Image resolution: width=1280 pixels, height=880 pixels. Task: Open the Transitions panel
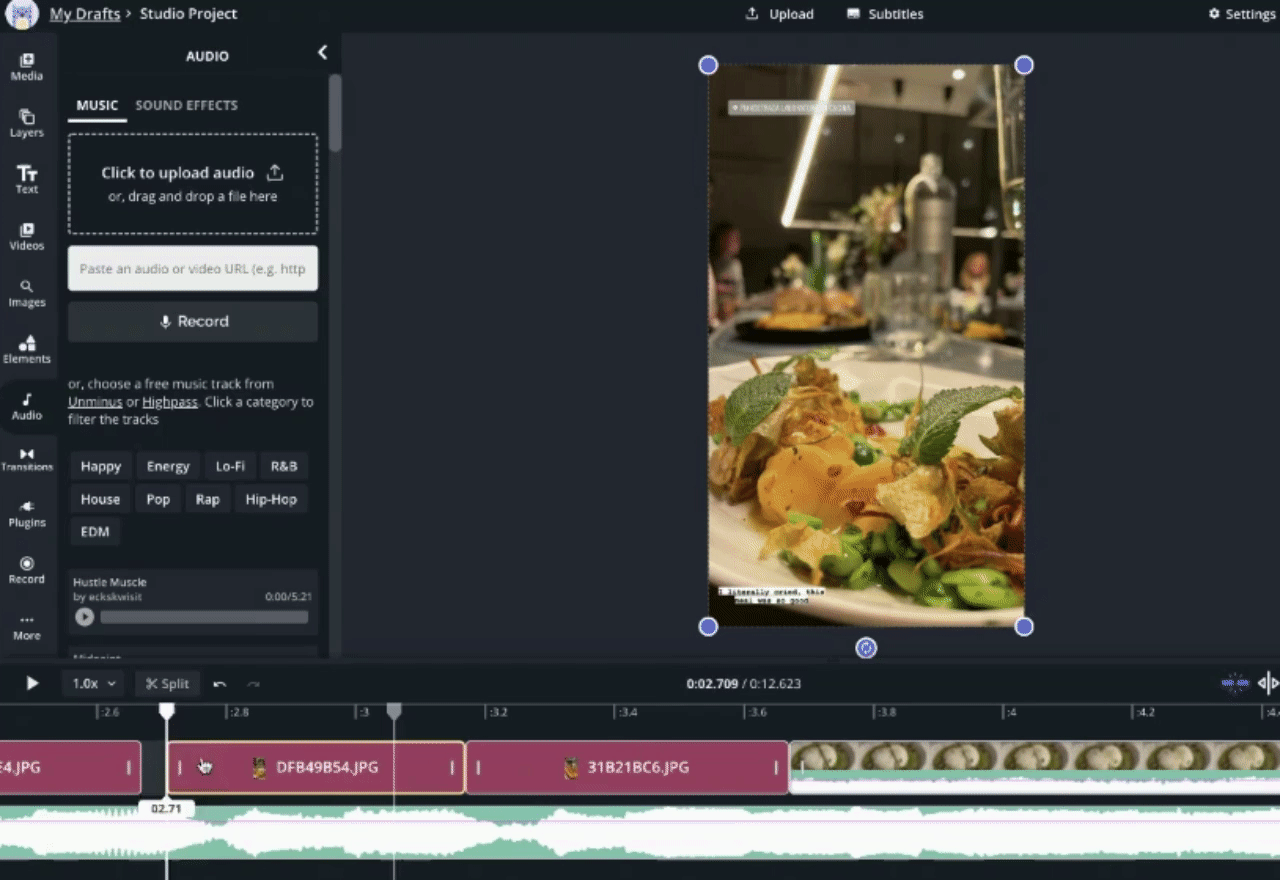point(27,459)
